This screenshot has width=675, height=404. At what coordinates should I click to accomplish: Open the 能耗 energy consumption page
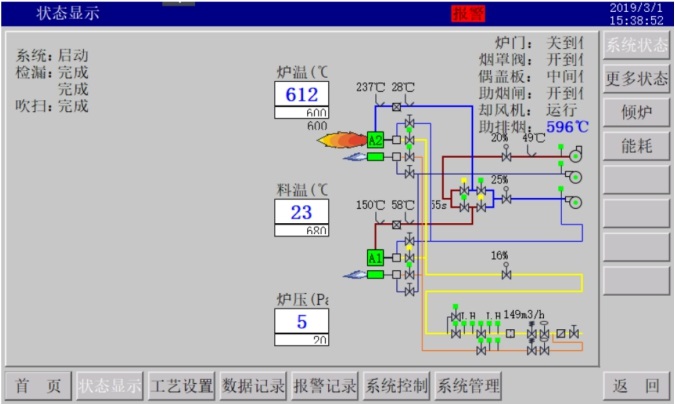tap(637, 146)
